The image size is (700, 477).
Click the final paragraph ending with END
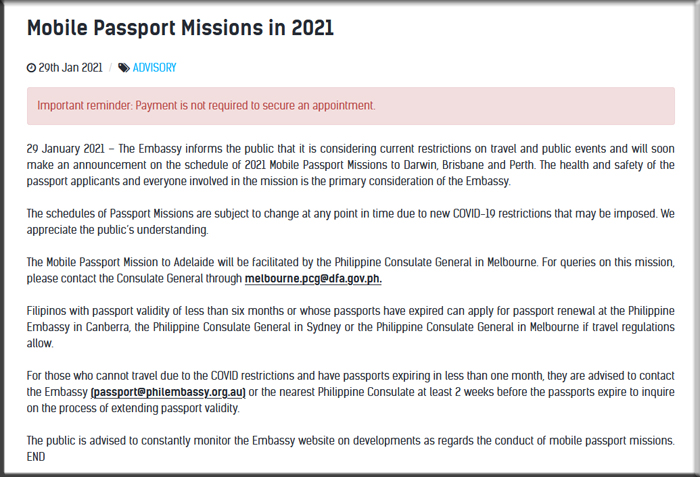(x=350, y=448)
